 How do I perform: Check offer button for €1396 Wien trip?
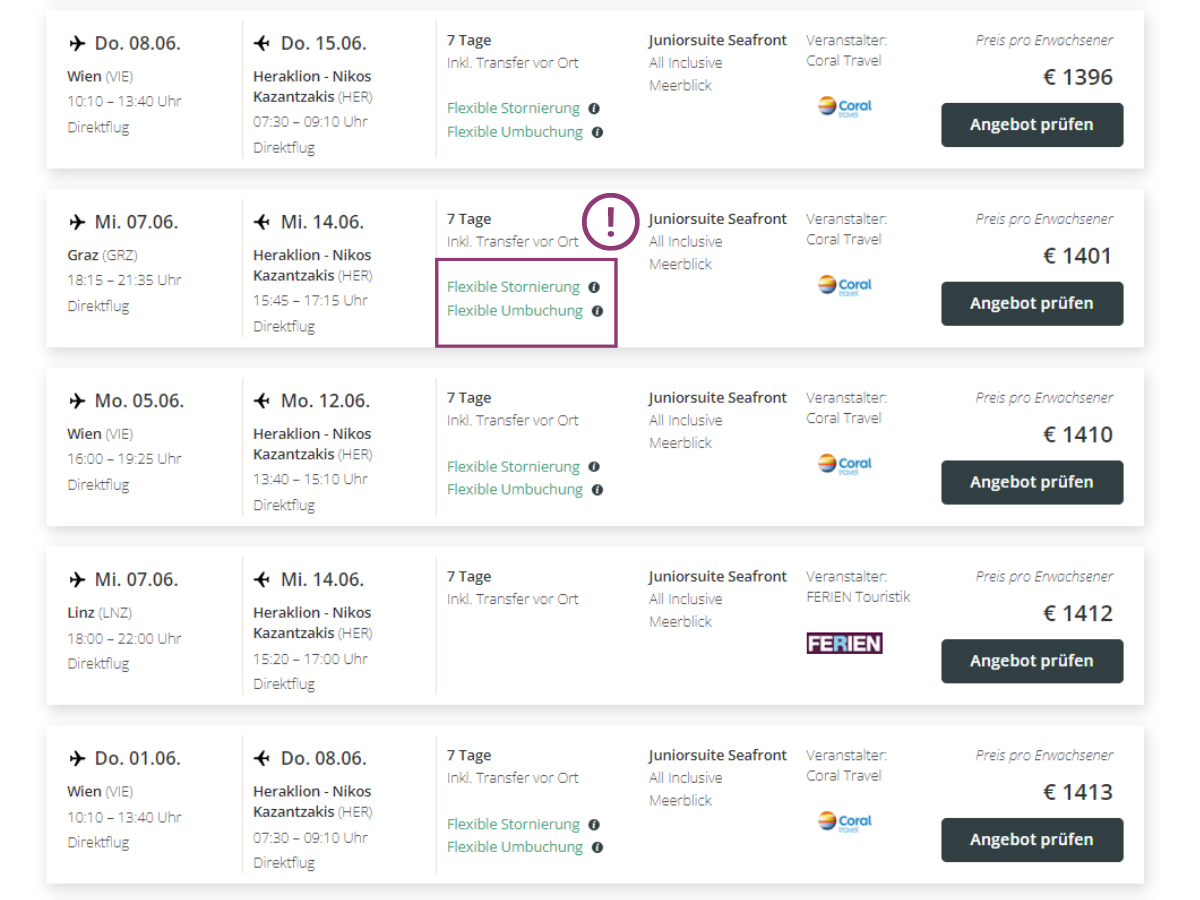(1032, 125)
